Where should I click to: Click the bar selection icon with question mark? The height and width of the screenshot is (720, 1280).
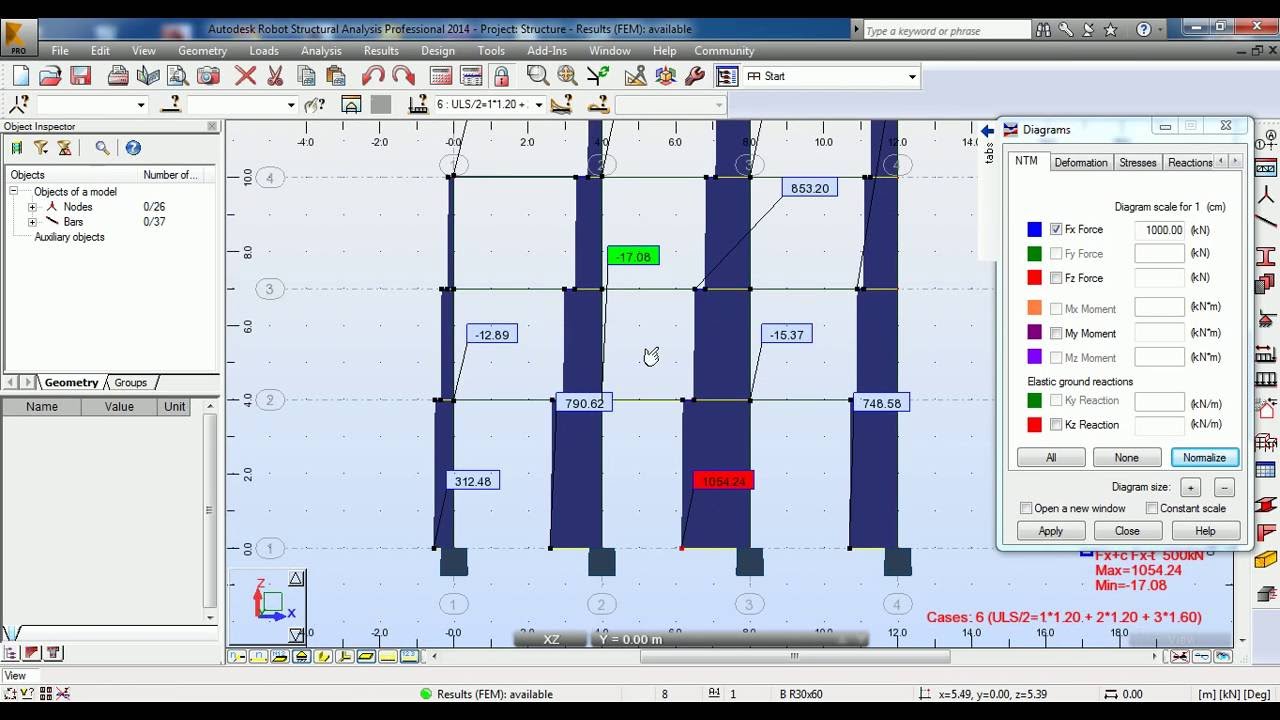tap(170, 104)
